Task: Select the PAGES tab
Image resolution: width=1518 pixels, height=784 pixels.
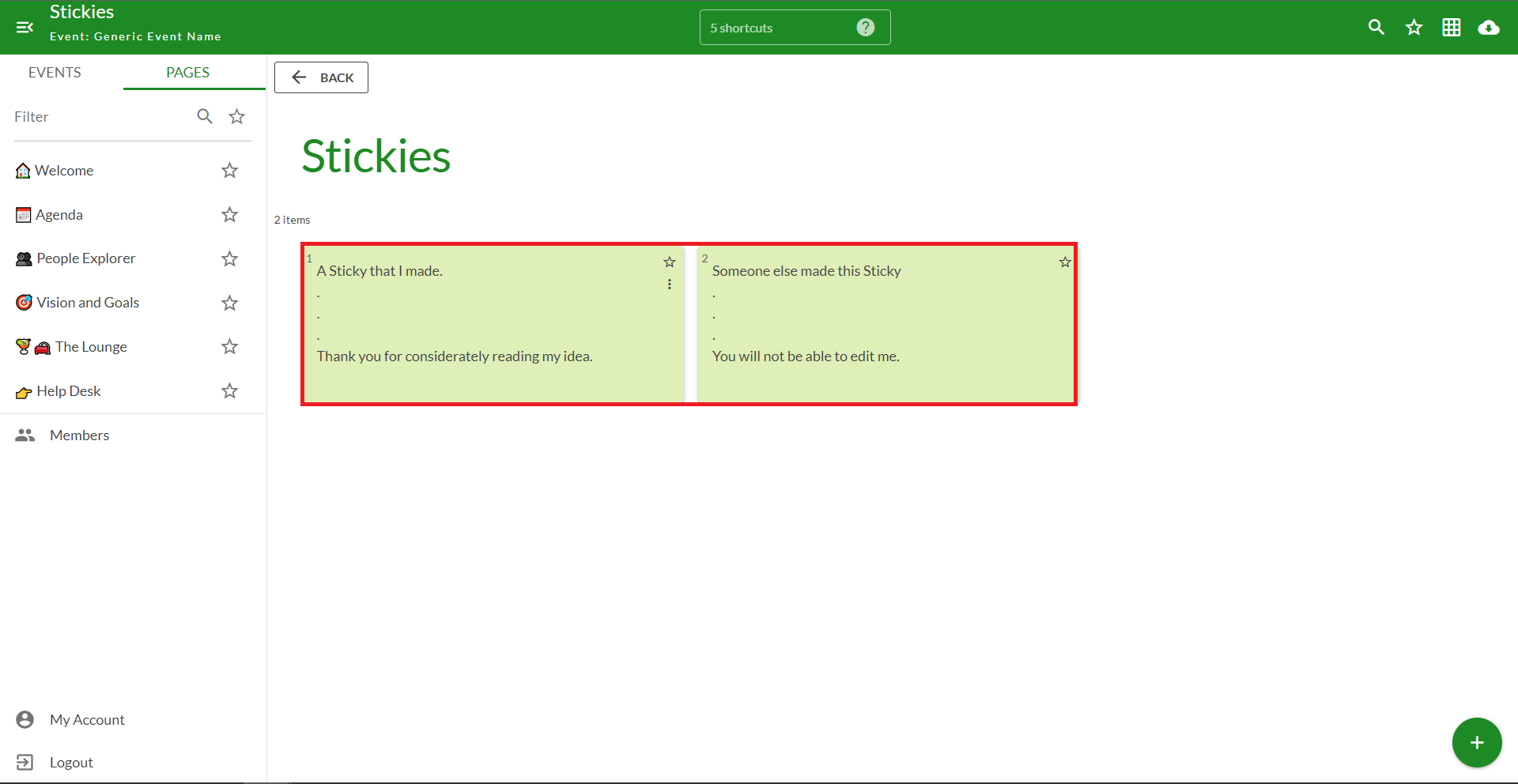Action: [187, 73]
